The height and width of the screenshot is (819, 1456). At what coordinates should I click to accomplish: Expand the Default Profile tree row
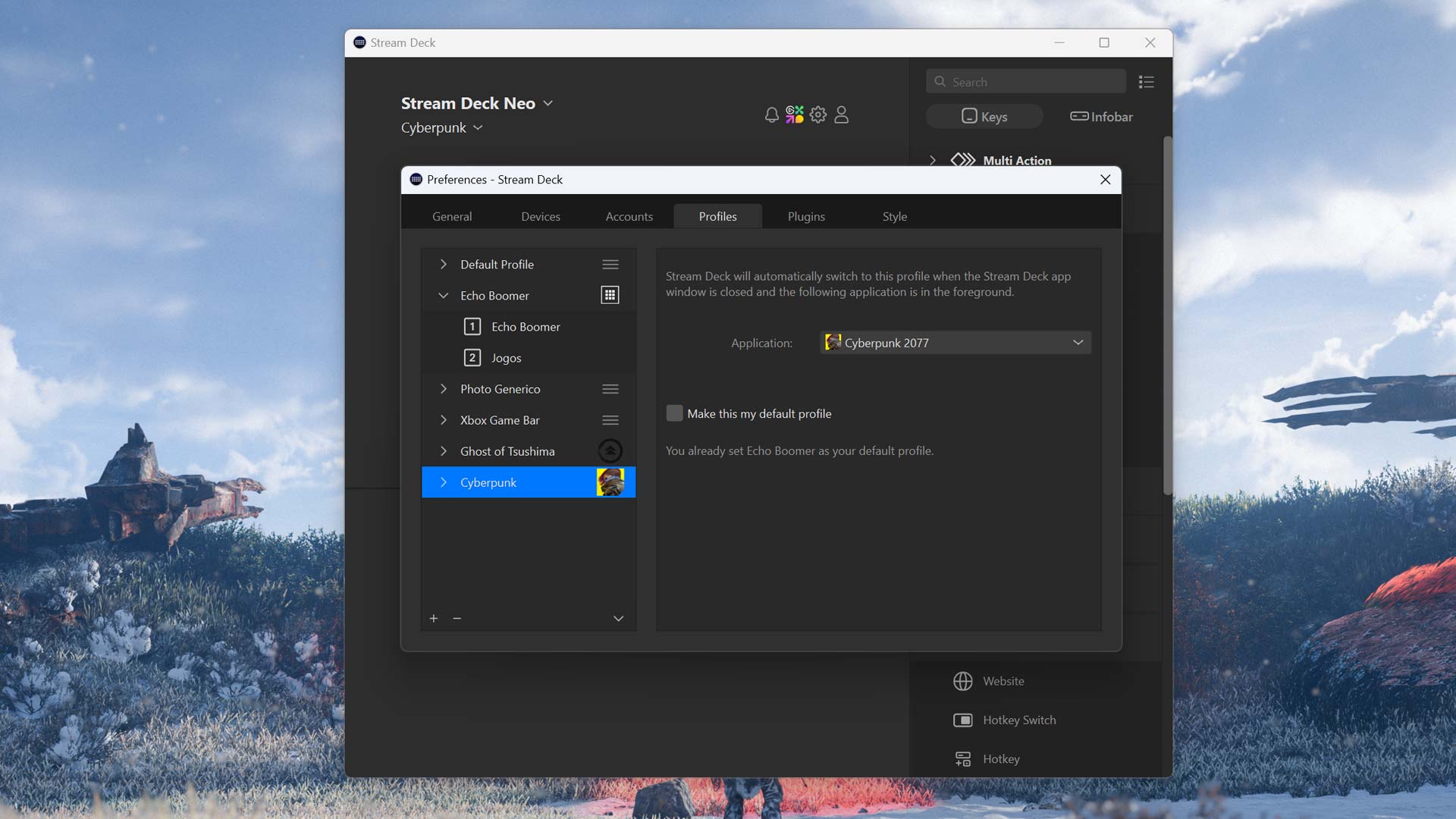pos(444,265)
